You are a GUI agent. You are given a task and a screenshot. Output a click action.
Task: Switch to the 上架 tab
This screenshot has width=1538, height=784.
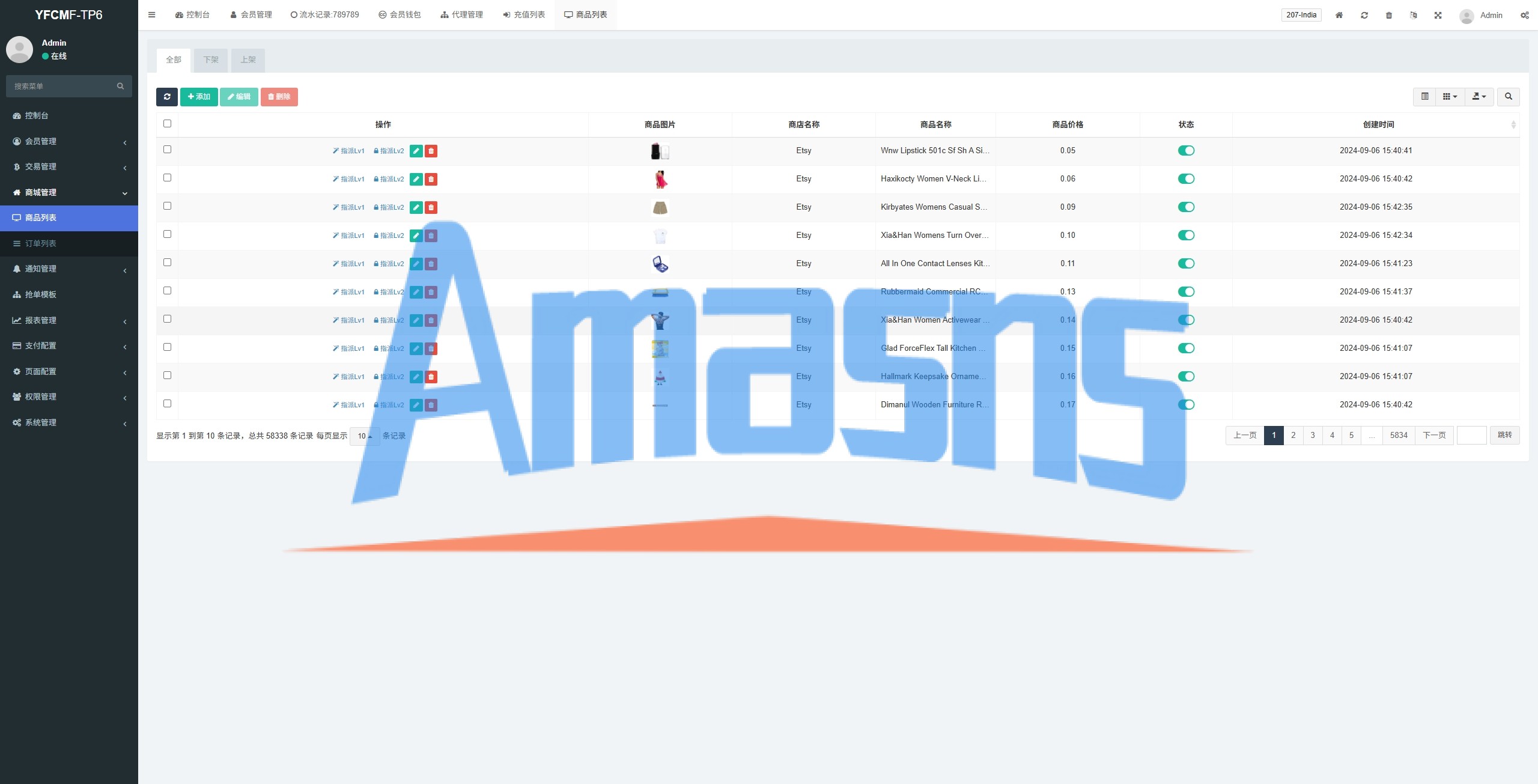click(x=248, y=60)
